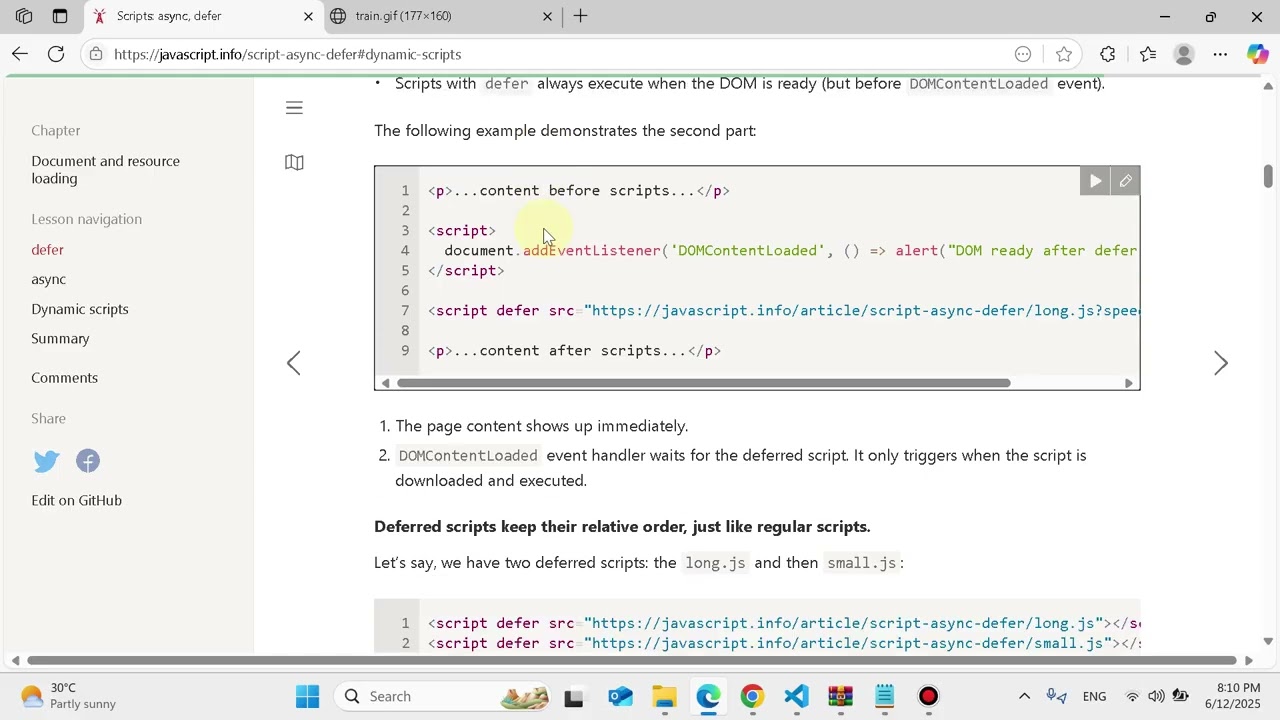Run the code example with play icon
Viewport: 1280px width, 720px height.
point(1095,181)
